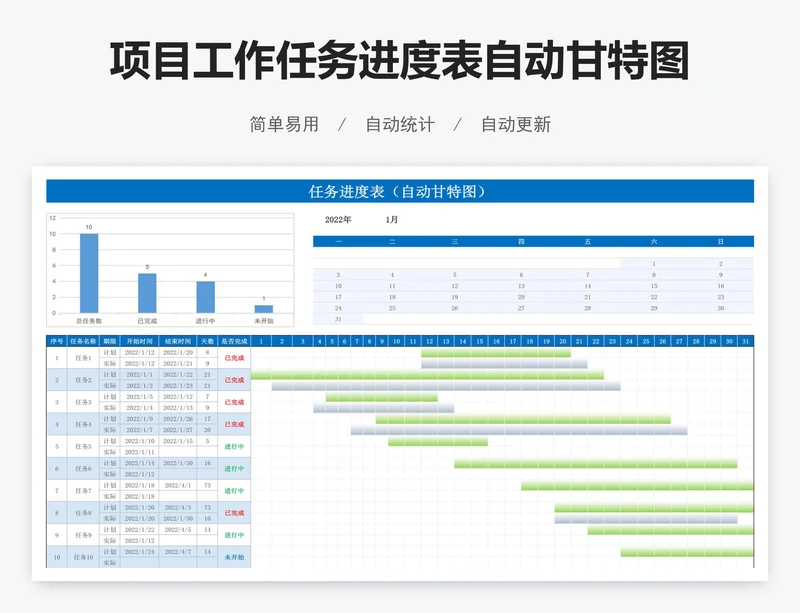Click Gantt header day 24
This screenshot has width=800, height=613.
point(629,341)
